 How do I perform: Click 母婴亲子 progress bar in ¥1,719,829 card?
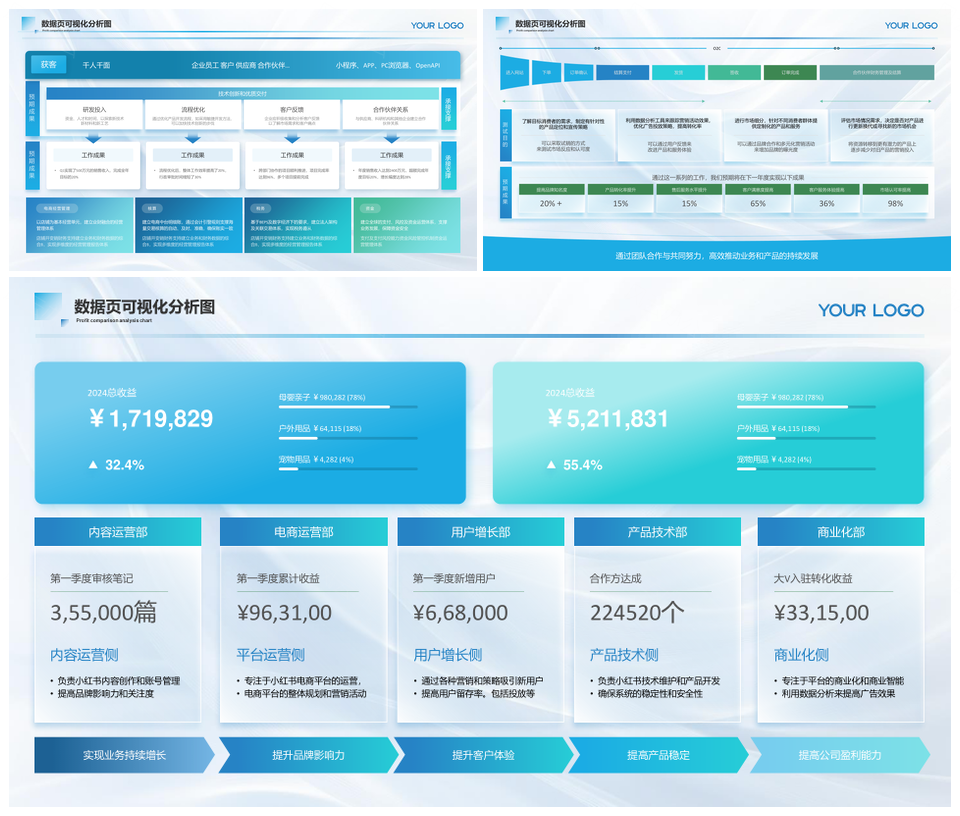tap(348, 406)
